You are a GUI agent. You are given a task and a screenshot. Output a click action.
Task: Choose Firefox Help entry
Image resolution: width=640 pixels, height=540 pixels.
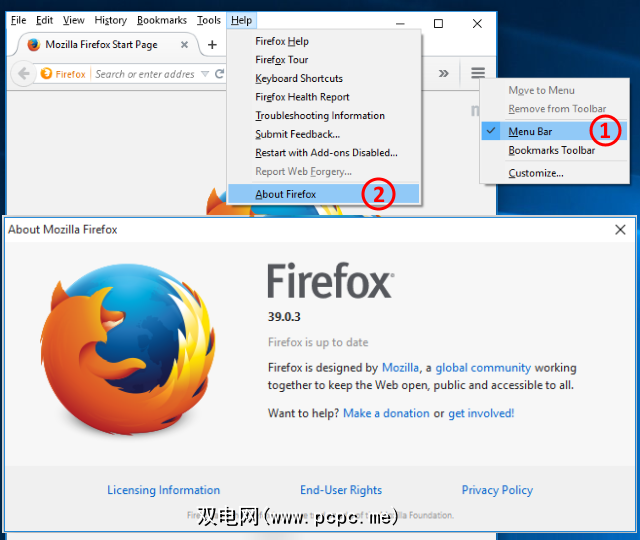pos(324,41)
